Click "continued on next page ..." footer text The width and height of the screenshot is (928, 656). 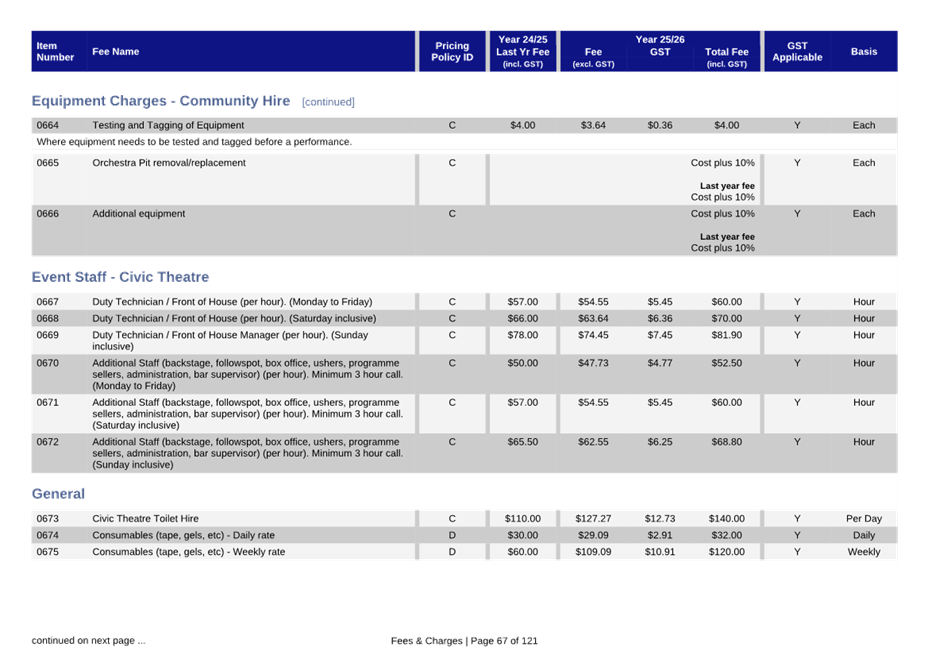[x=89, y=641]
